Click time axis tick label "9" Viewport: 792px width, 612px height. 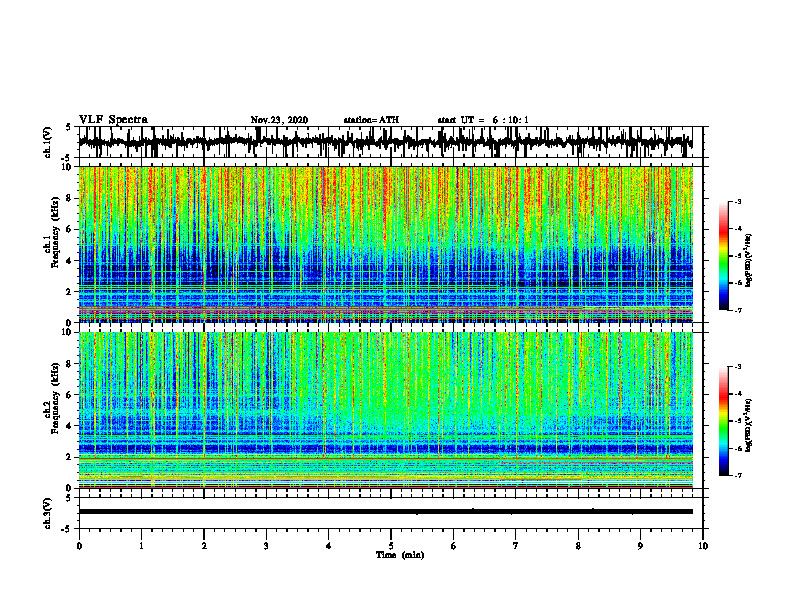640,546
